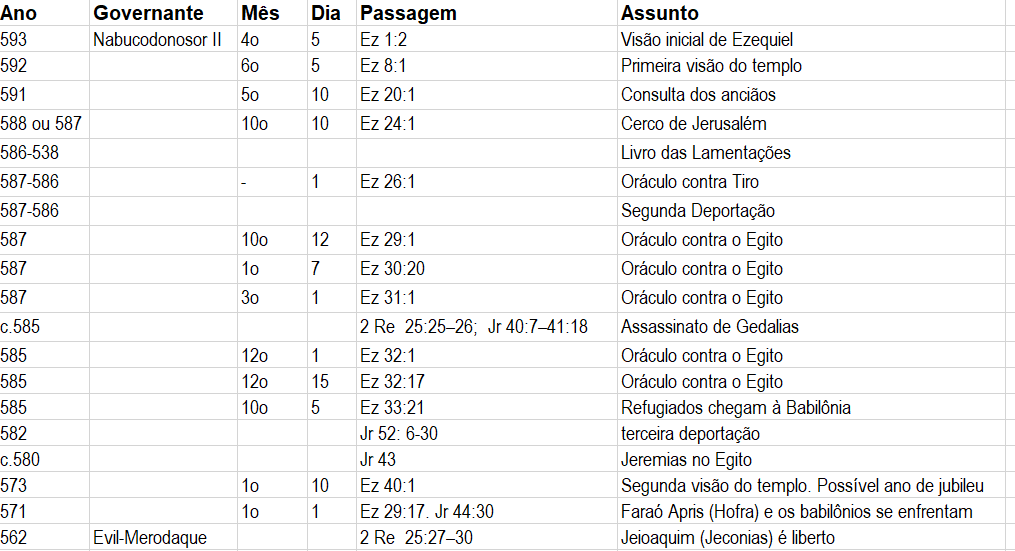This screenshot has height=551, width=1015.
Task: Click the 'Oráculo contra Tiro' cell
Action: 689,182
